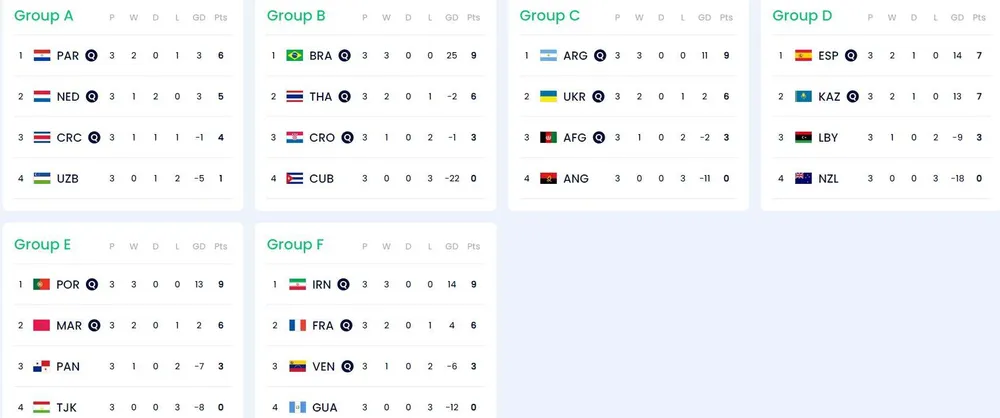Click the GD column header in Group D
This screenshot has height=418, width=1000.
[x=957, y=18]
